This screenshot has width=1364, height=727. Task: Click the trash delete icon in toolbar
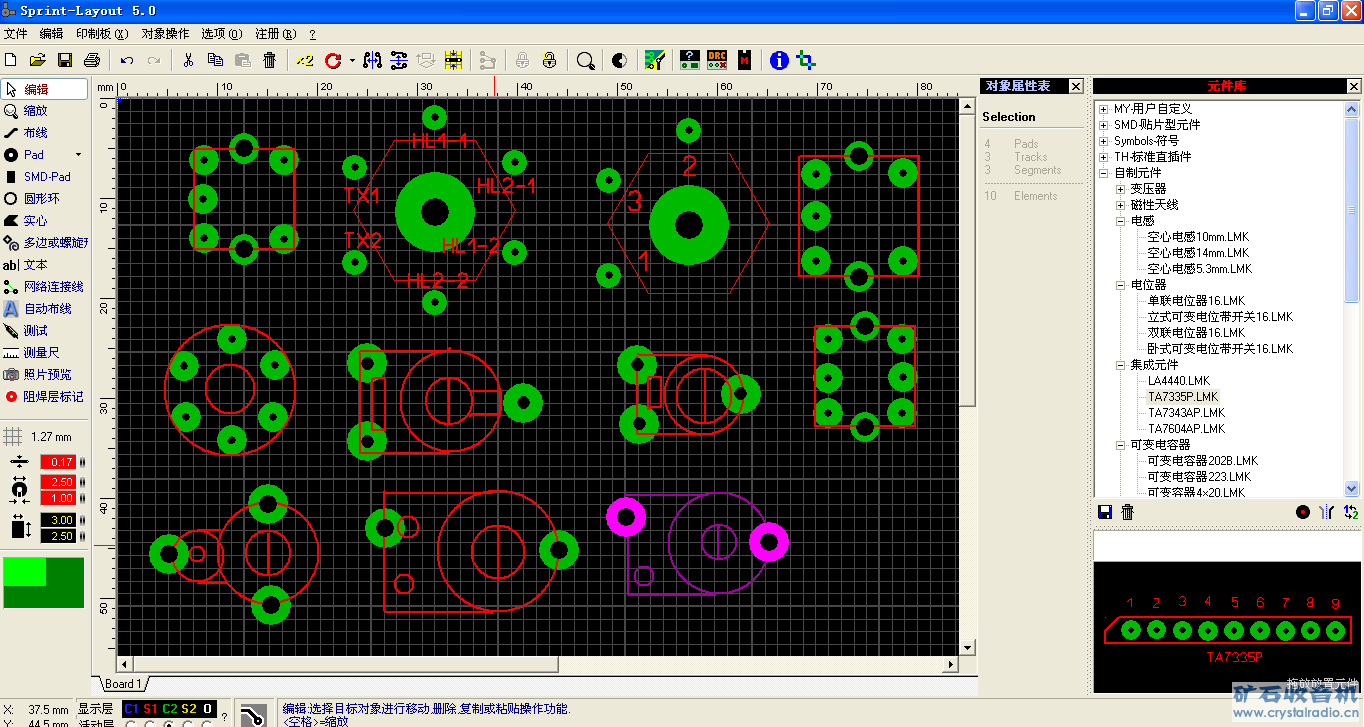click(269, 60)
